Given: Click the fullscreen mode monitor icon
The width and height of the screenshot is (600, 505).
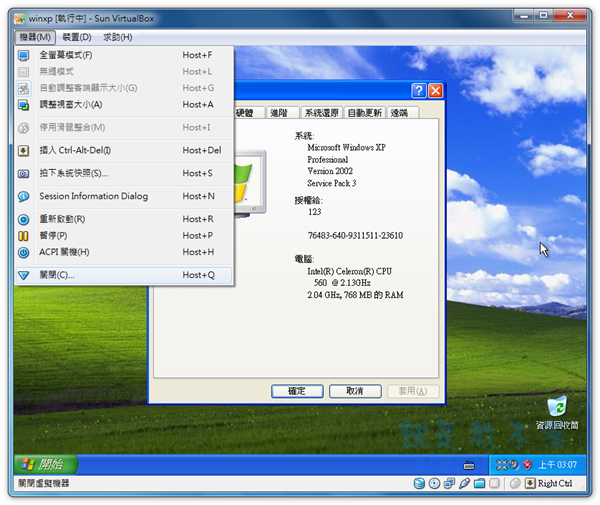Looking at the screenshot, I should [x=24, y=55].
